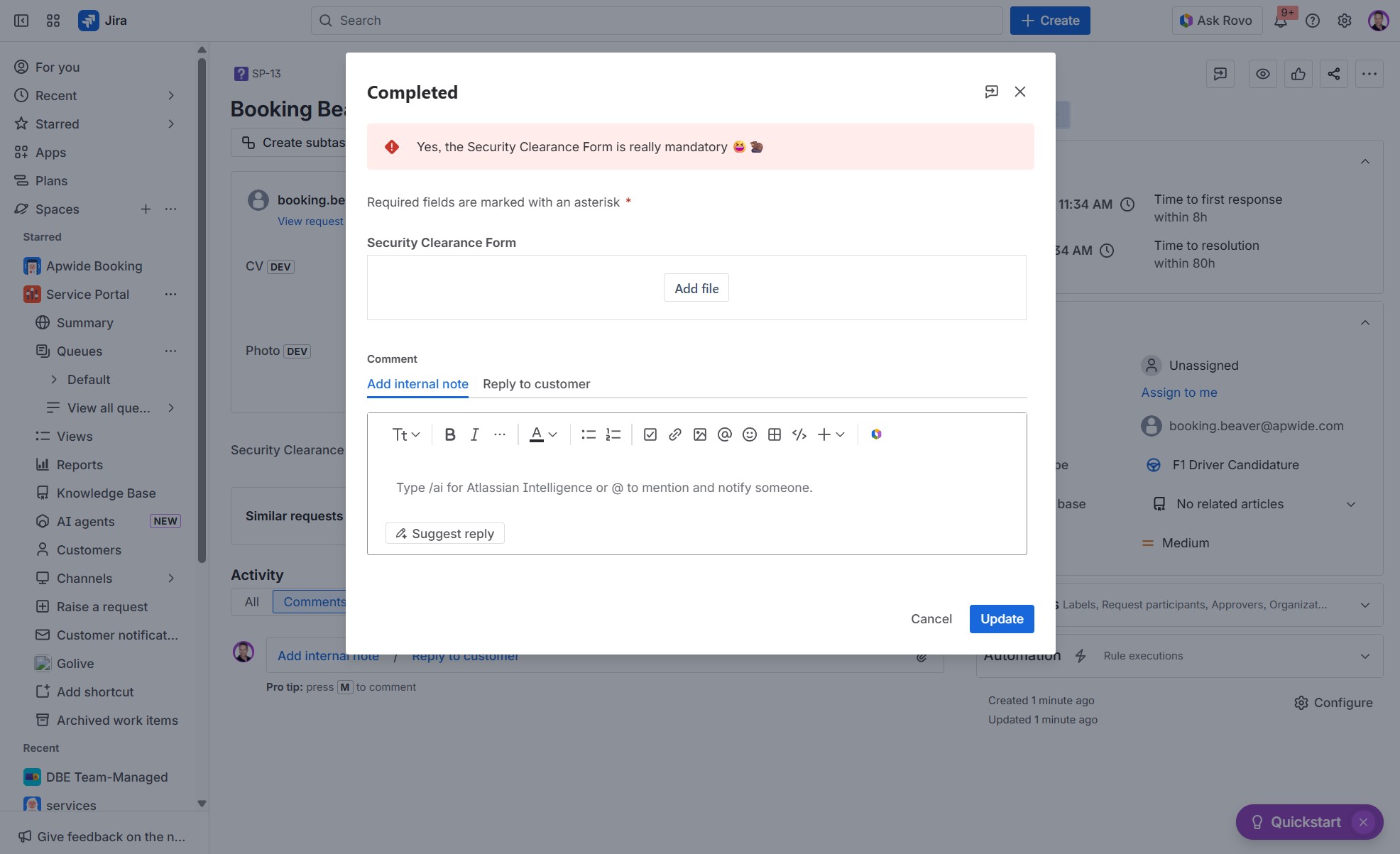This screenshot has width=1400, height=854.
Task: Select the Add internal note tab
Action: tap(417, 384)
